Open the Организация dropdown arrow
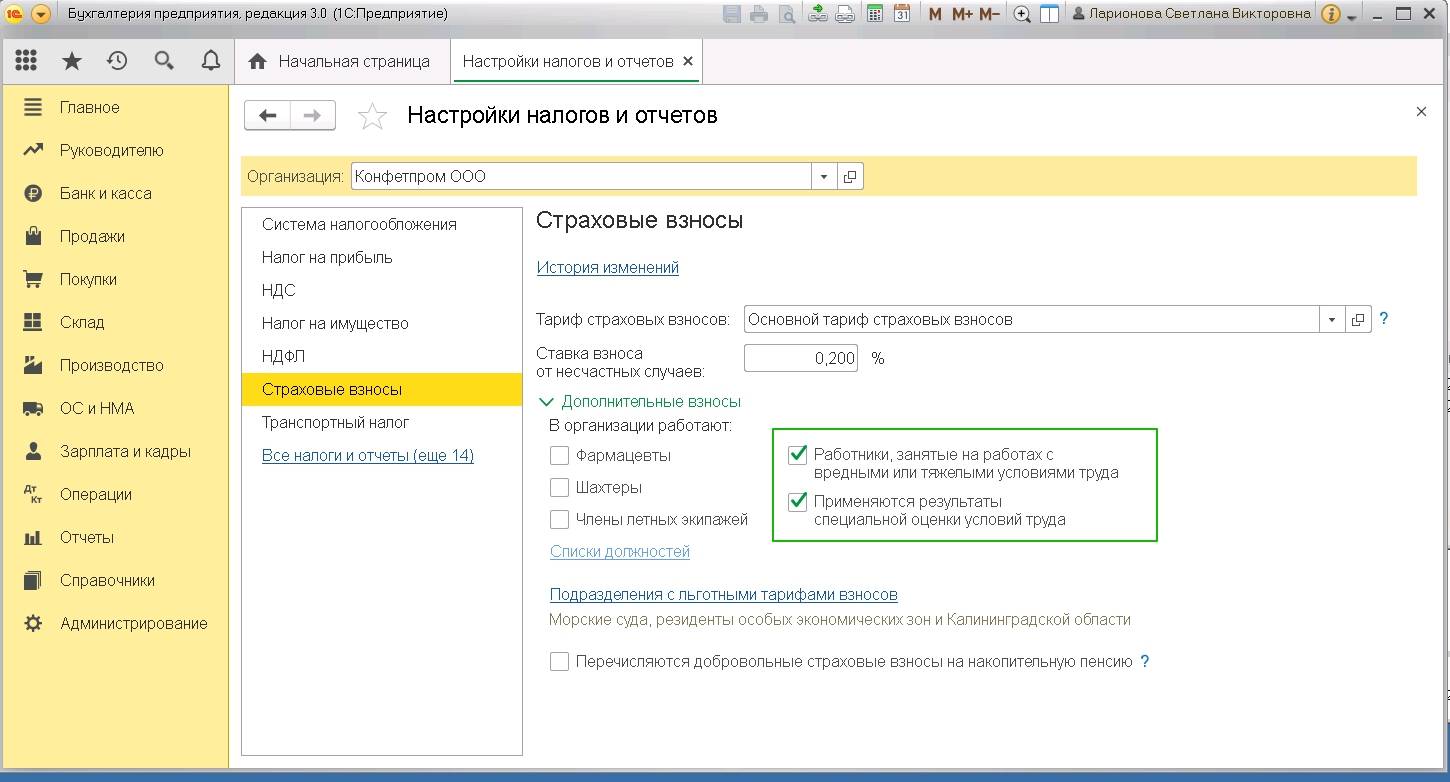 [824, 177]
